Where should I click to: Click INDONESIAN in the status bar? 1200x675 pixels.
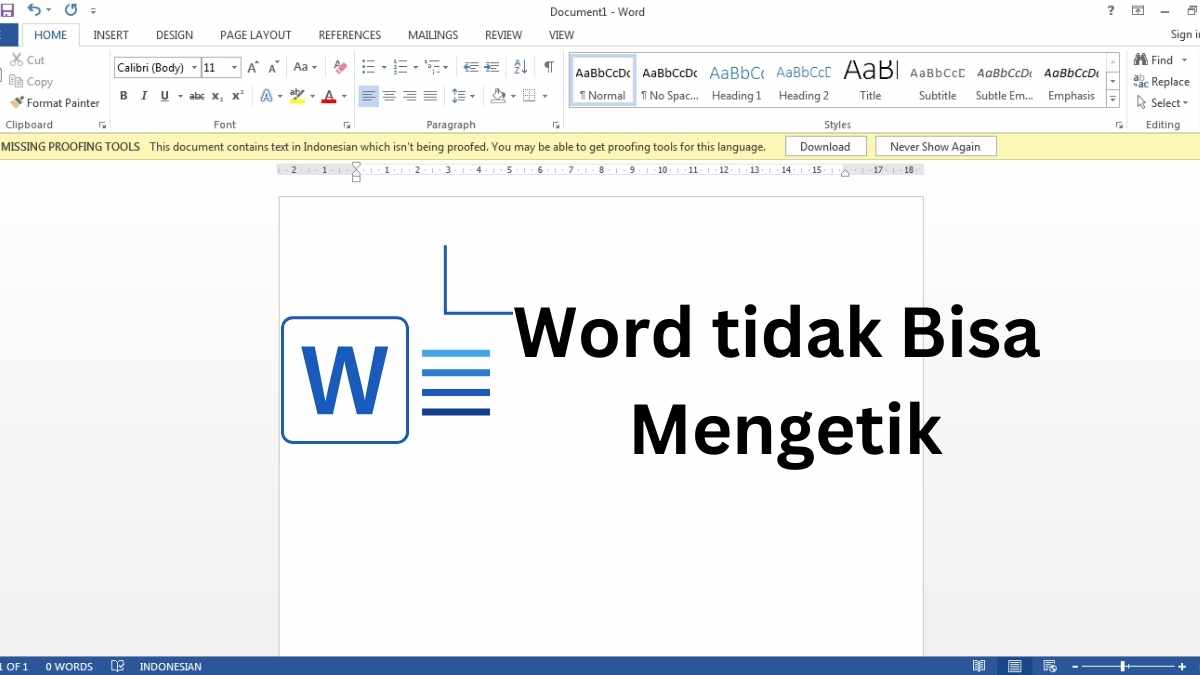pos(170,666)
